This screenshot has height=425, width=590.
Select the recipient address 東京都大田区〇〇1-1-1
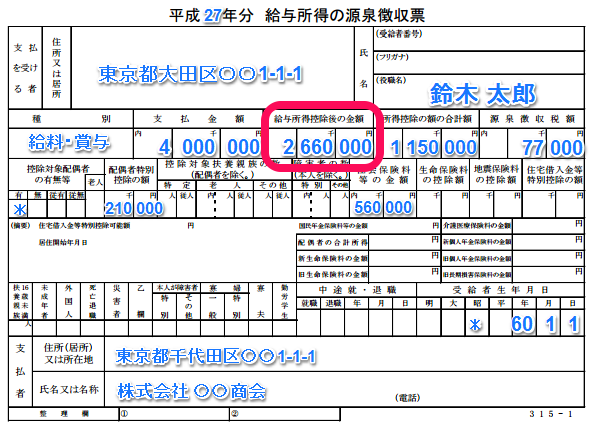(x=200, y=74)
